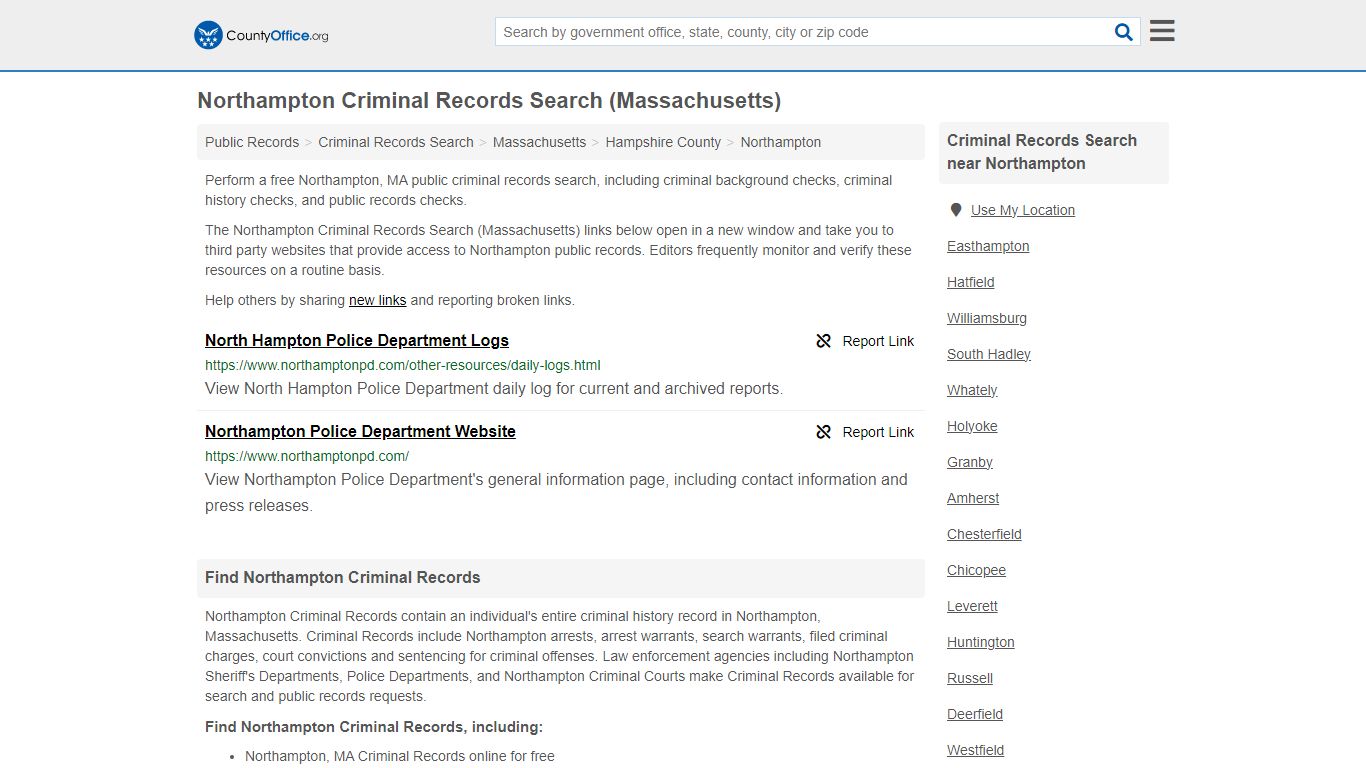Open South Hadley criminal records
The image size is (1366, 768).
(x=989, y=354)
